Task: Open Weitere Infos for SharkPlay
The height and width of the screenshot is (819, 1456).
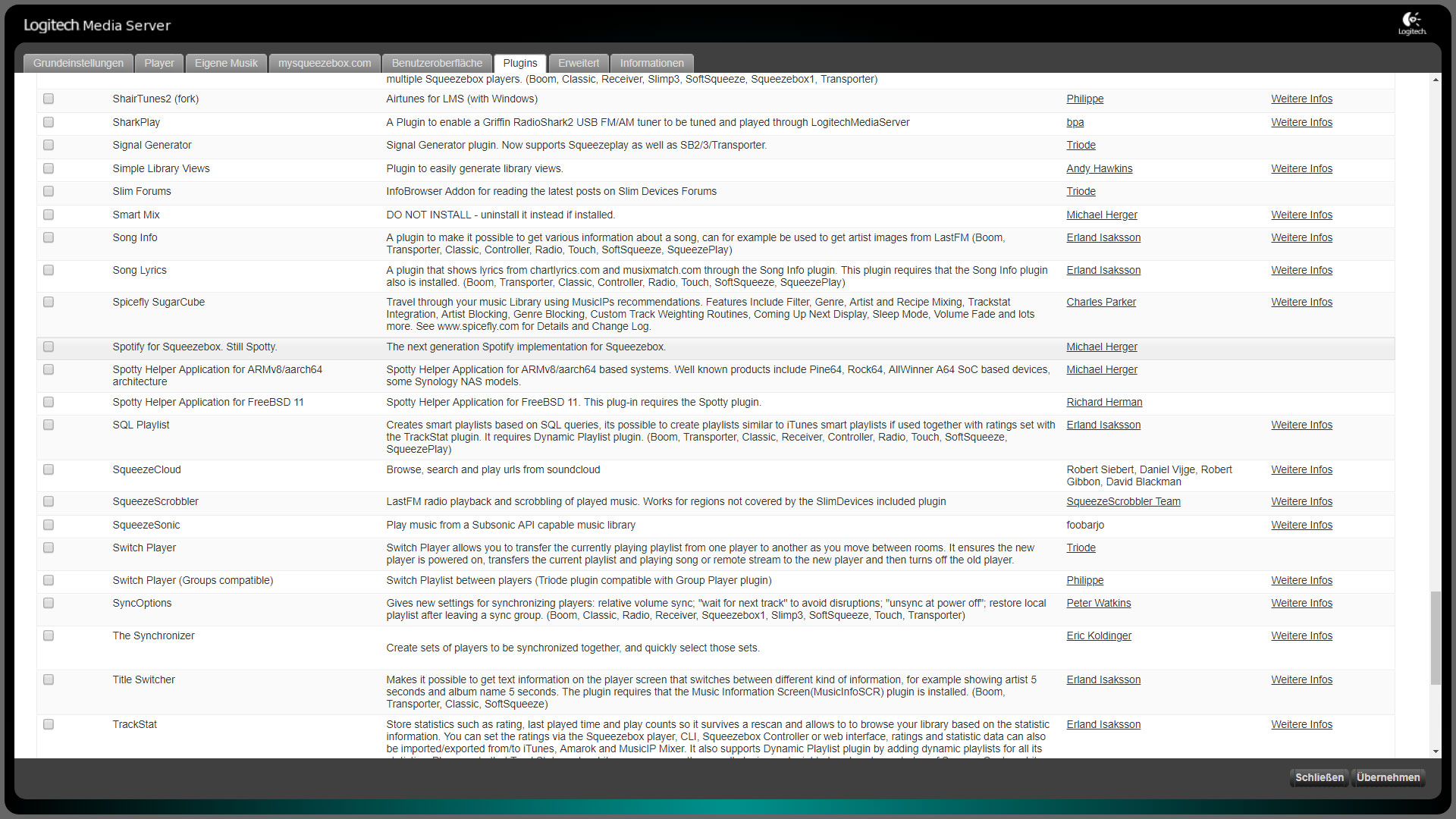Action: [x=1301, y=122]
